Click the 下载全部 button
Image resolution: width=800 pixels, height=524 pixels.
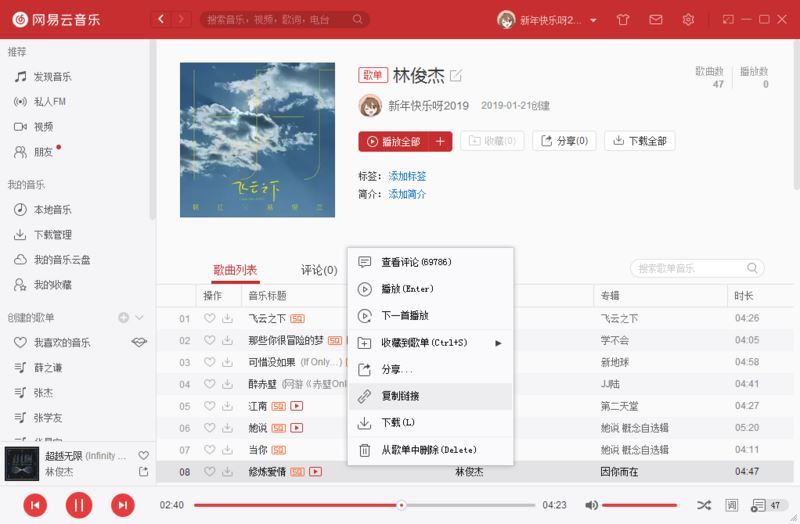tap(640, 141)
